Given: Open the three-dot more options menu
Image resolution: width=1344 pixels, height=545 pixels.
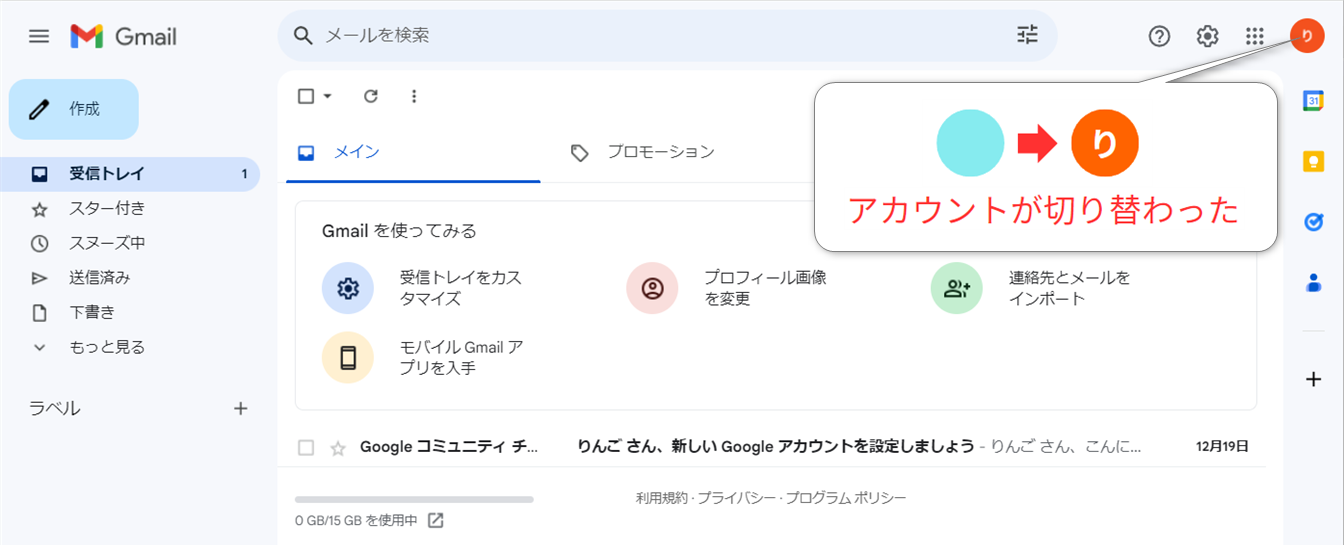Looking at the screenshot, I should pos(415,96).
